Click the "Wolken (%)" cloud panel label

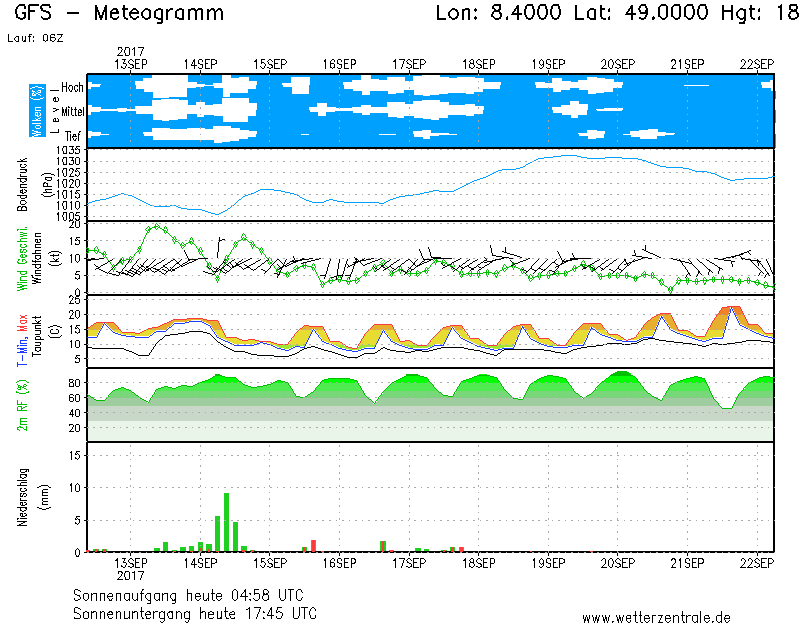(x=37, y=111)
